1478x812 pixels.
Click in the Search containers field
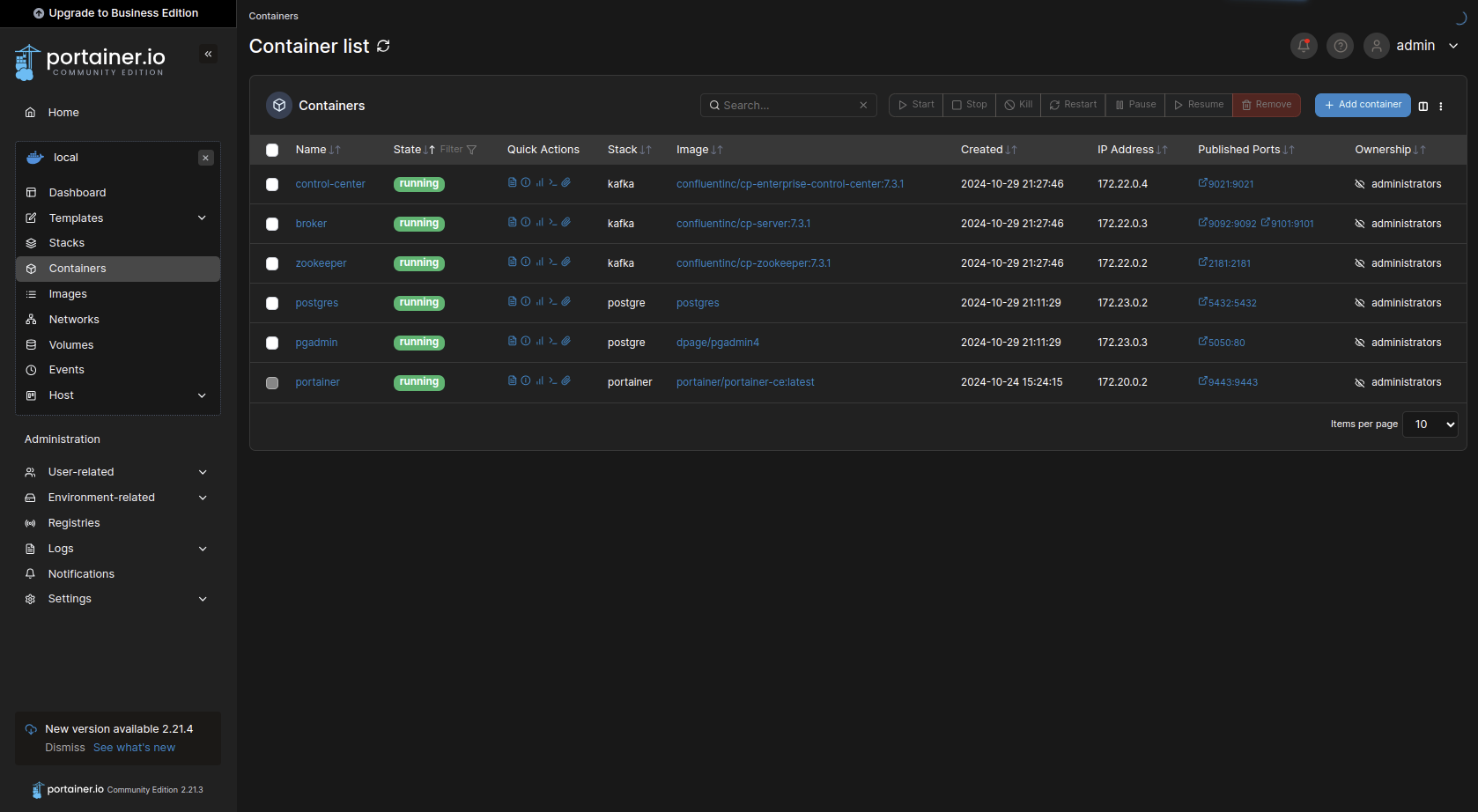coord(788,105)
